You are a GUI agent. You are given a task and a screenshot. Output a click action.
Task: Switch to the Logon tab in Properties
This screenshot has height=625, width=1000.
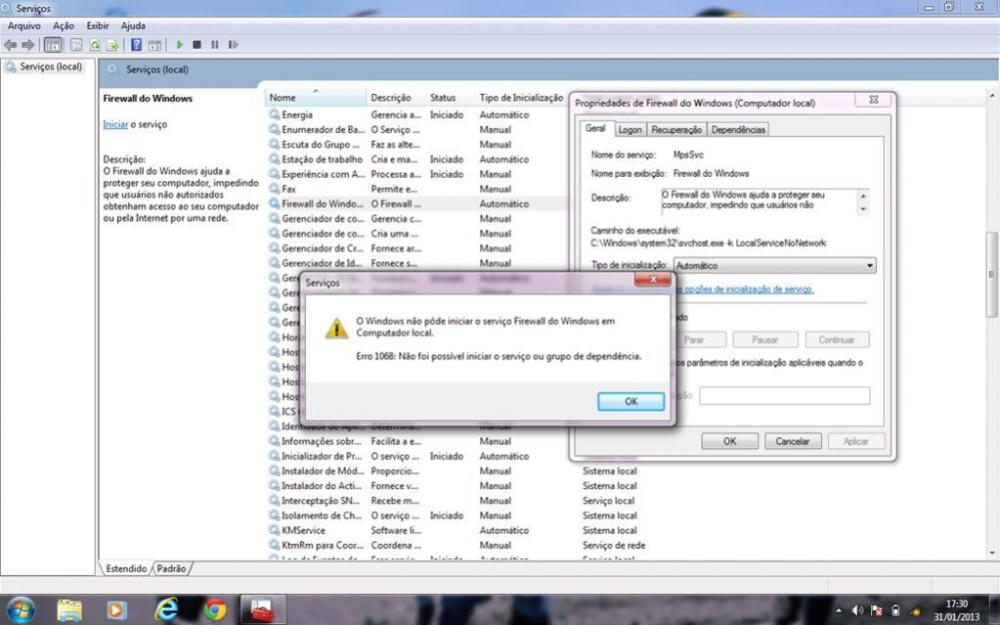(x=629, y=129)
